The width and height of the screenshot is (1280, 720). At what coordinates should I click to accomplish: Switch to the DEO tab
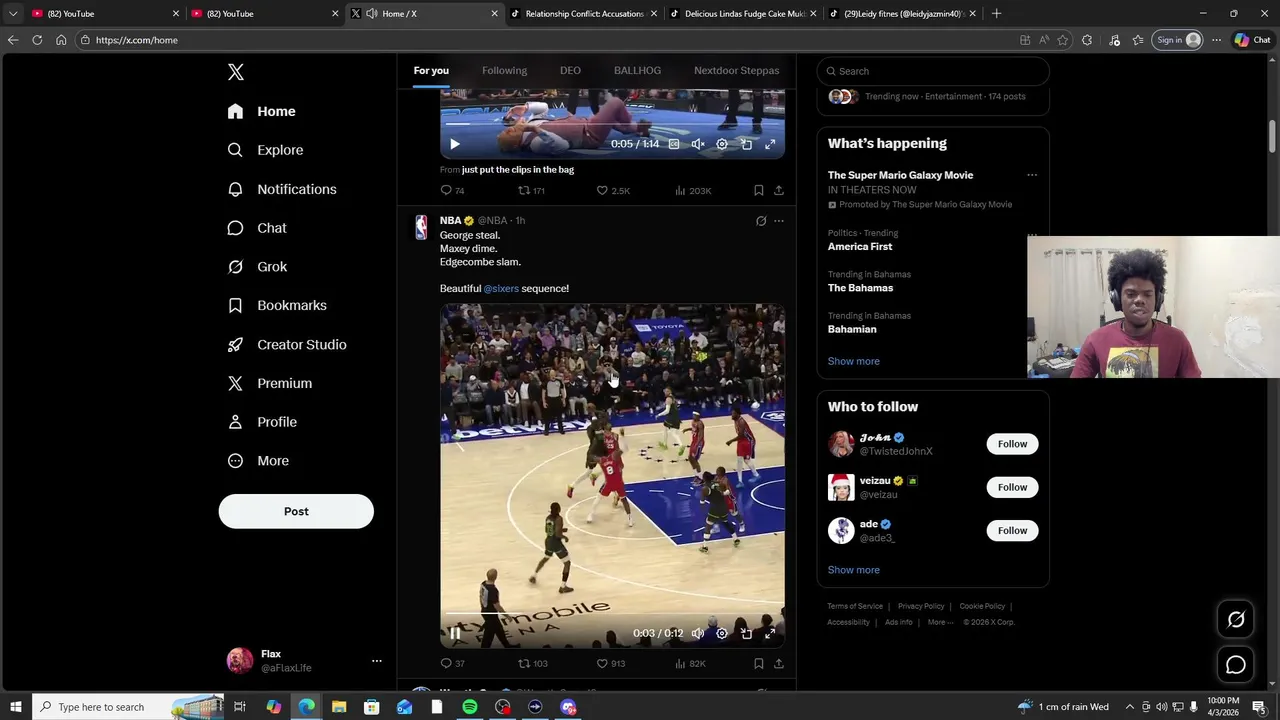click(x=570, y=71)
